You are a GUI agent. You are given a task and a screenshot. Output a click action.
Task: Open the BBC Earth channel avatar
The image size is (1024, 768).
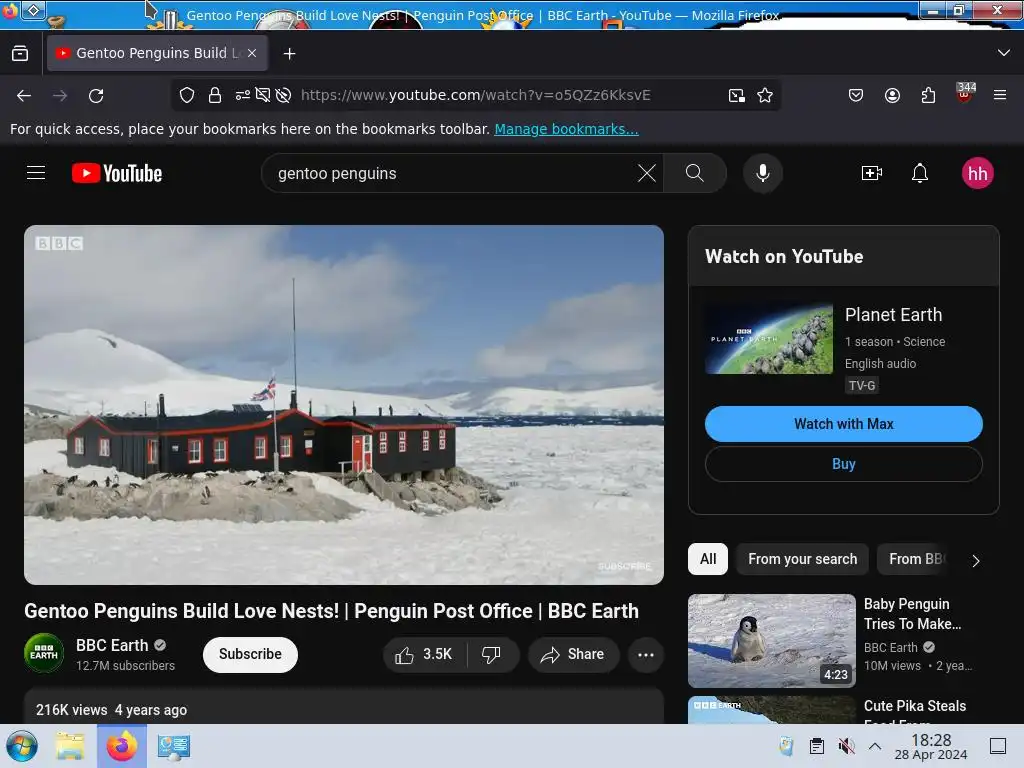(x=44, y=653)
